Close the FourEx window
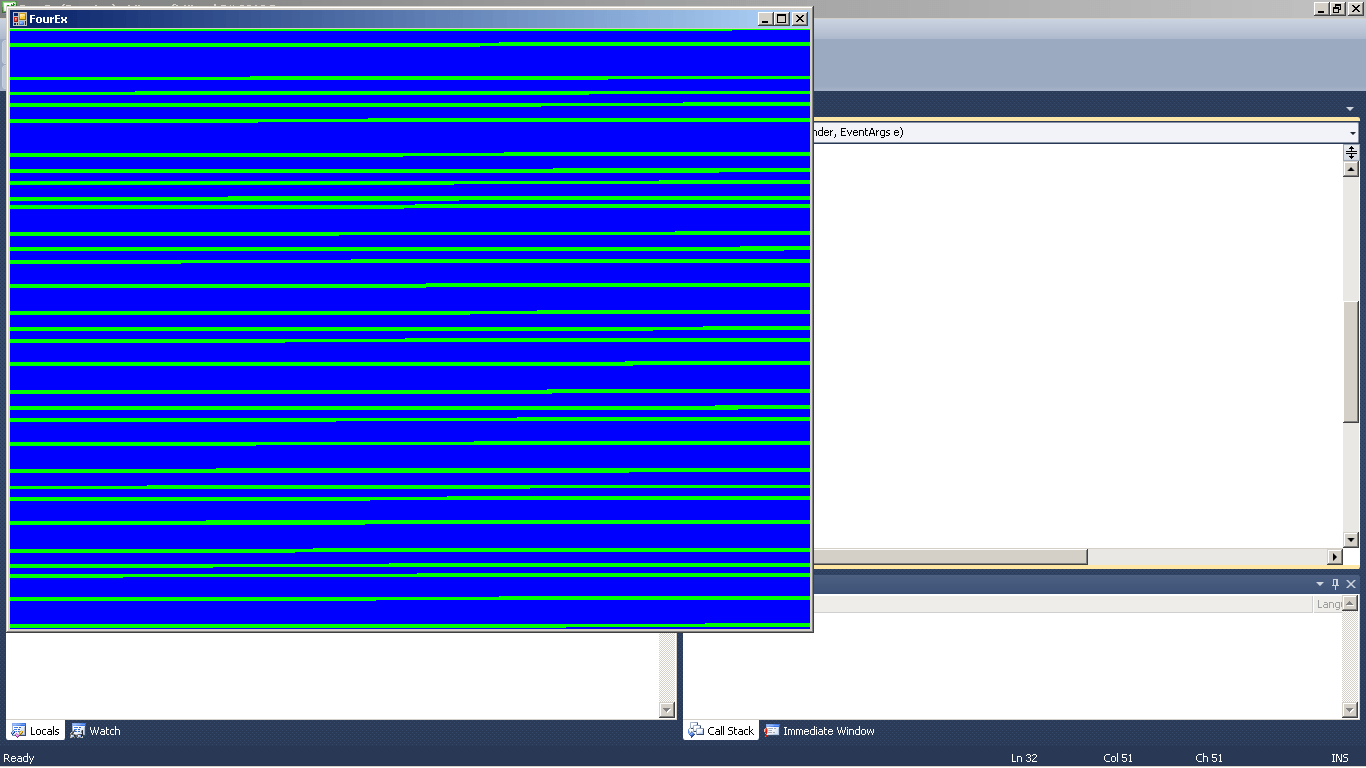 click(800, 19)
